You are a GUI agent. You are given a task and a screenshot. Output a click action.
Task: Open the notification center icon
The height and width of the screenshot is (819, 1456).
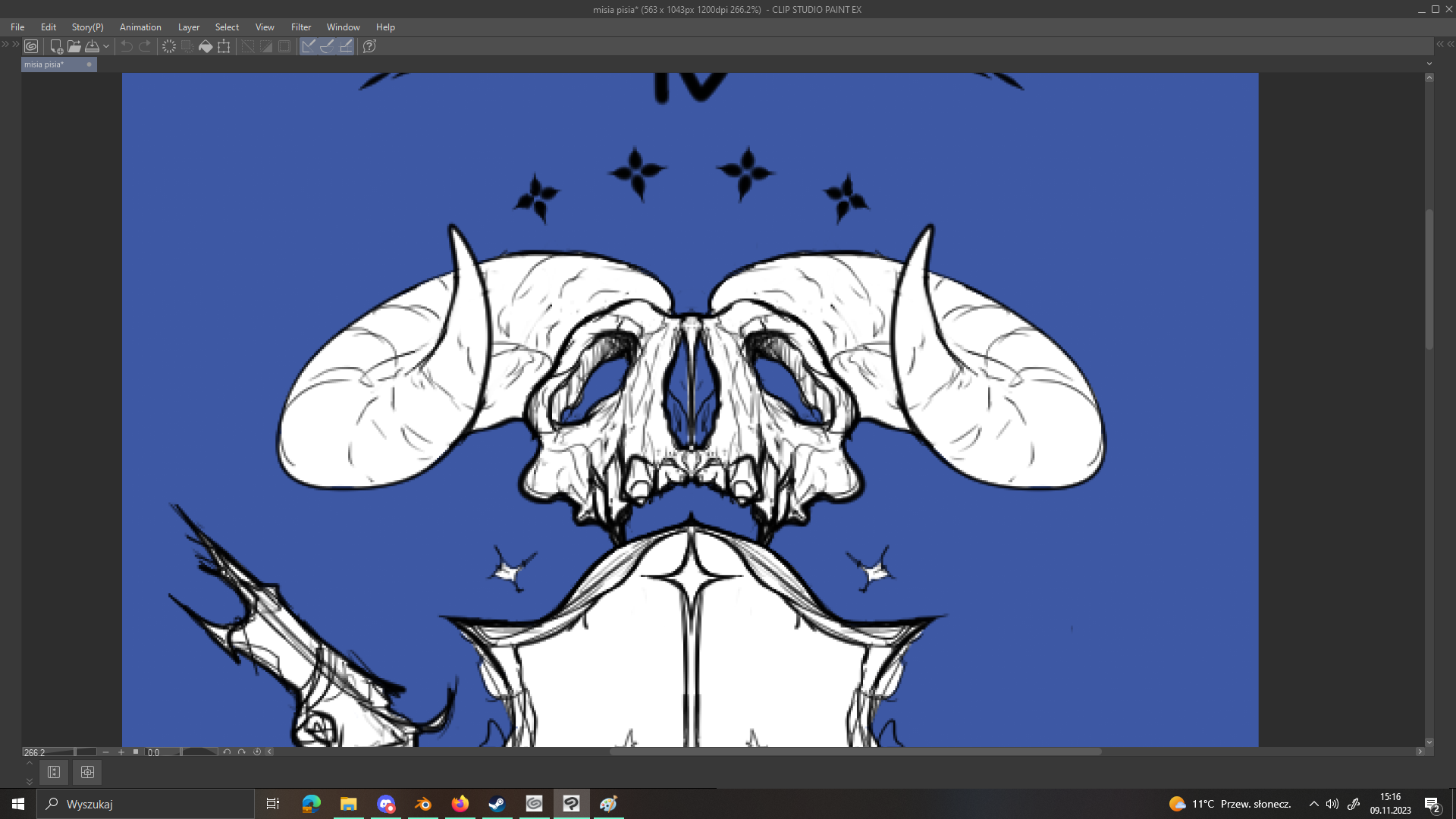[x=1432, y=805]
